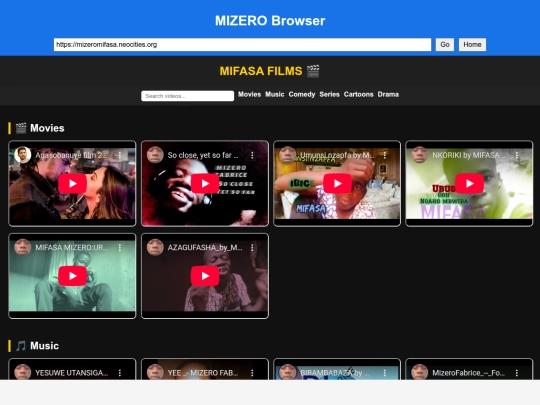Click channel avatar on NKORIKI video
Screen dimensions: 540x405
tap(420, 155)
